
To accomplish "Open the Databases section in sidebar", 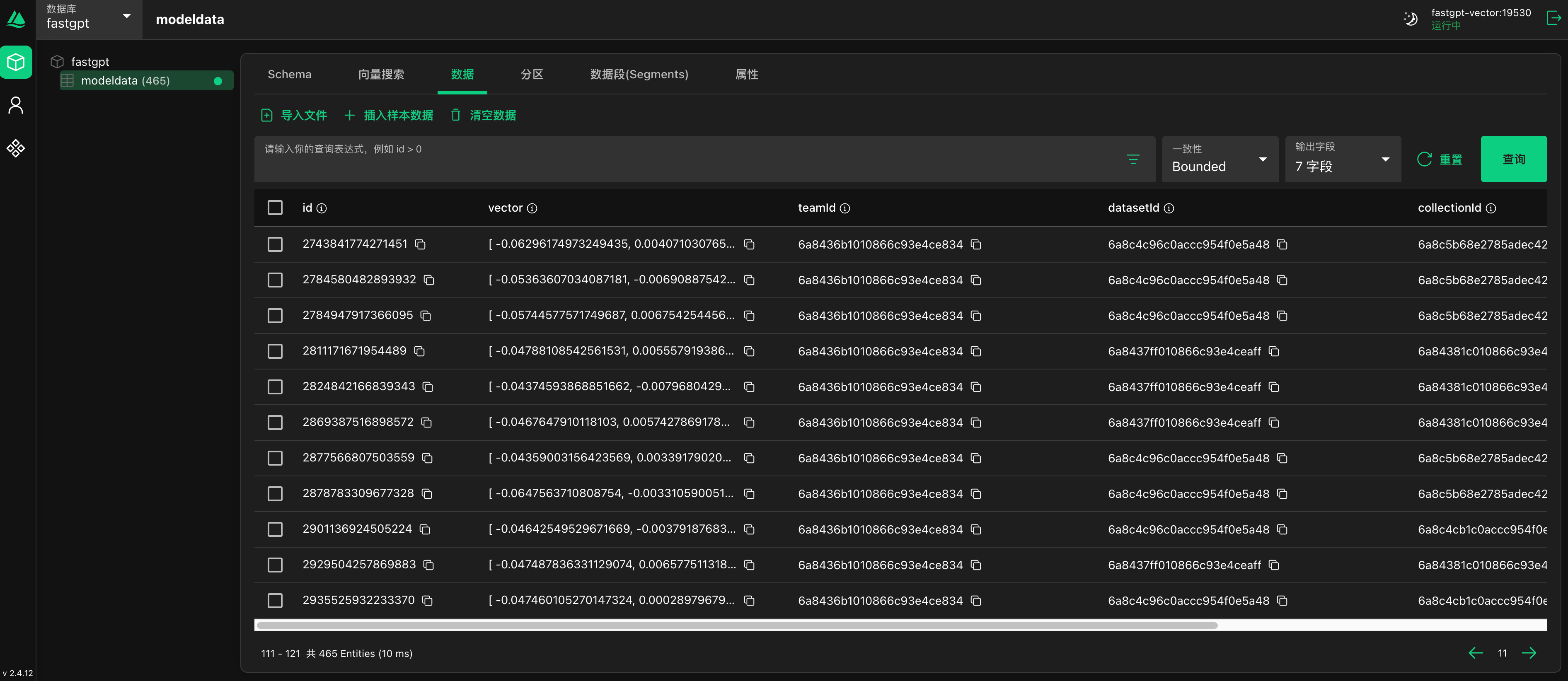I will [16, 62].
